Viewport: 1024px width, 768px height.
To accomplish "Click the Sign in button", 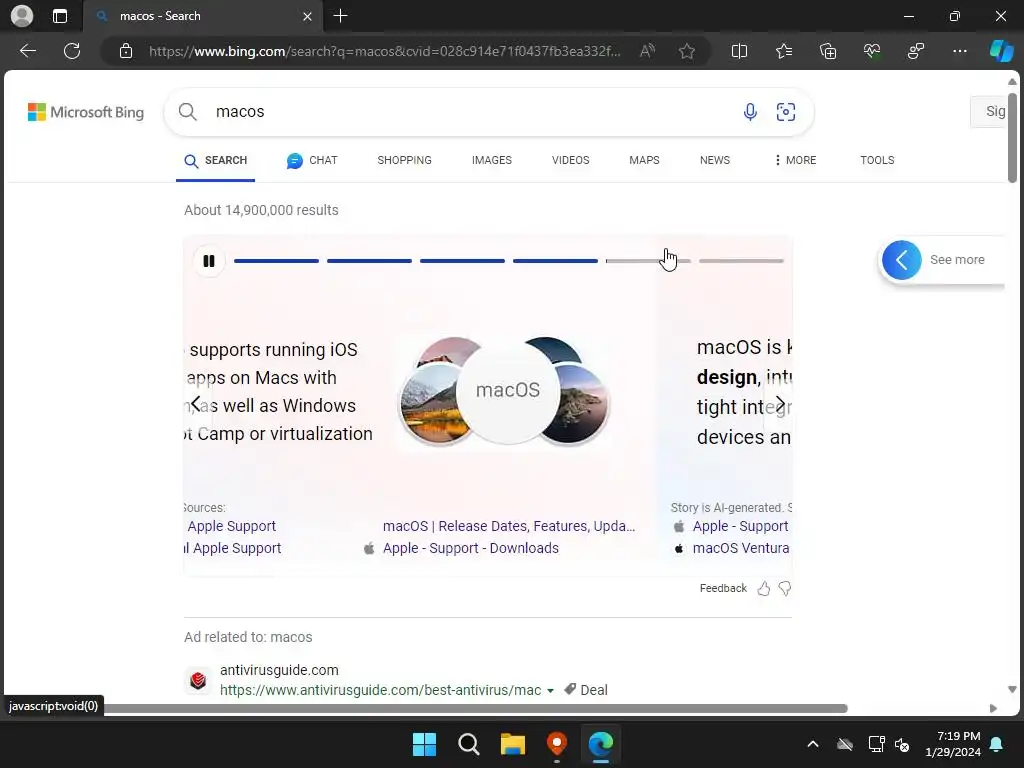I will pos(988,112).
